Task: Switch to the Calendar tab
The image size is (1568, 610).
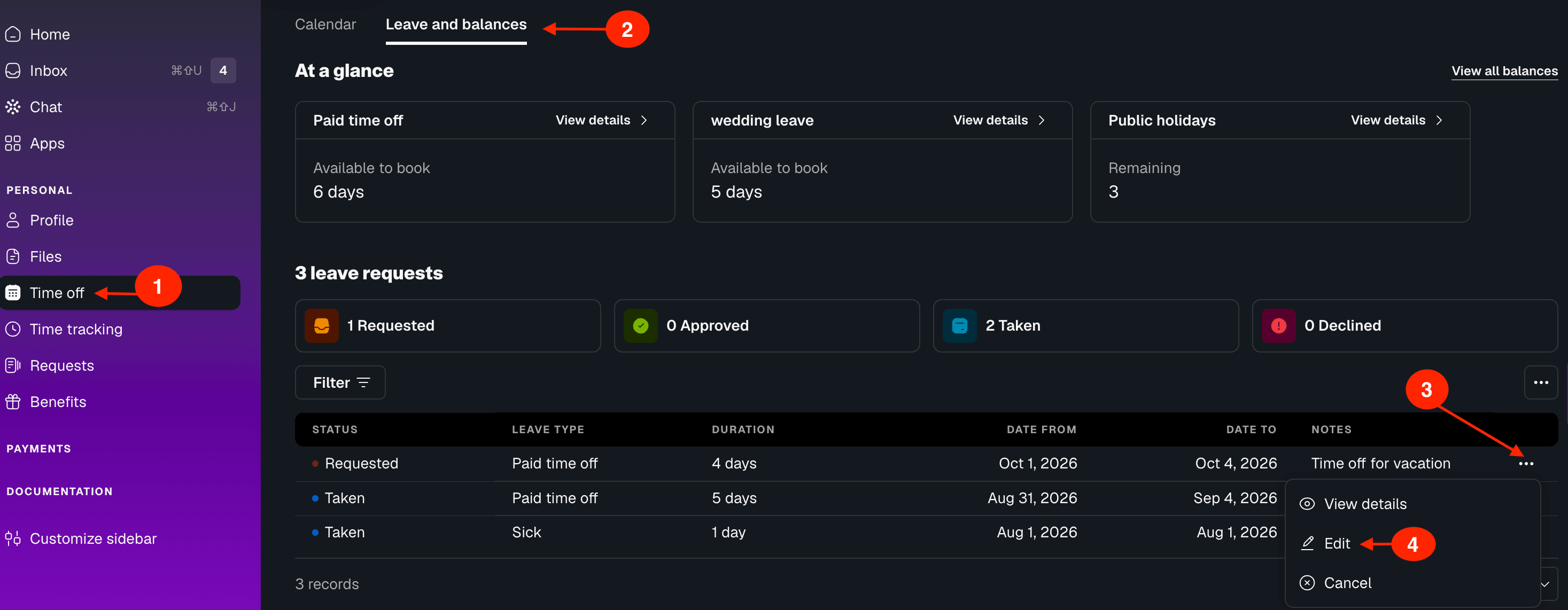Action: coord(325,25)
